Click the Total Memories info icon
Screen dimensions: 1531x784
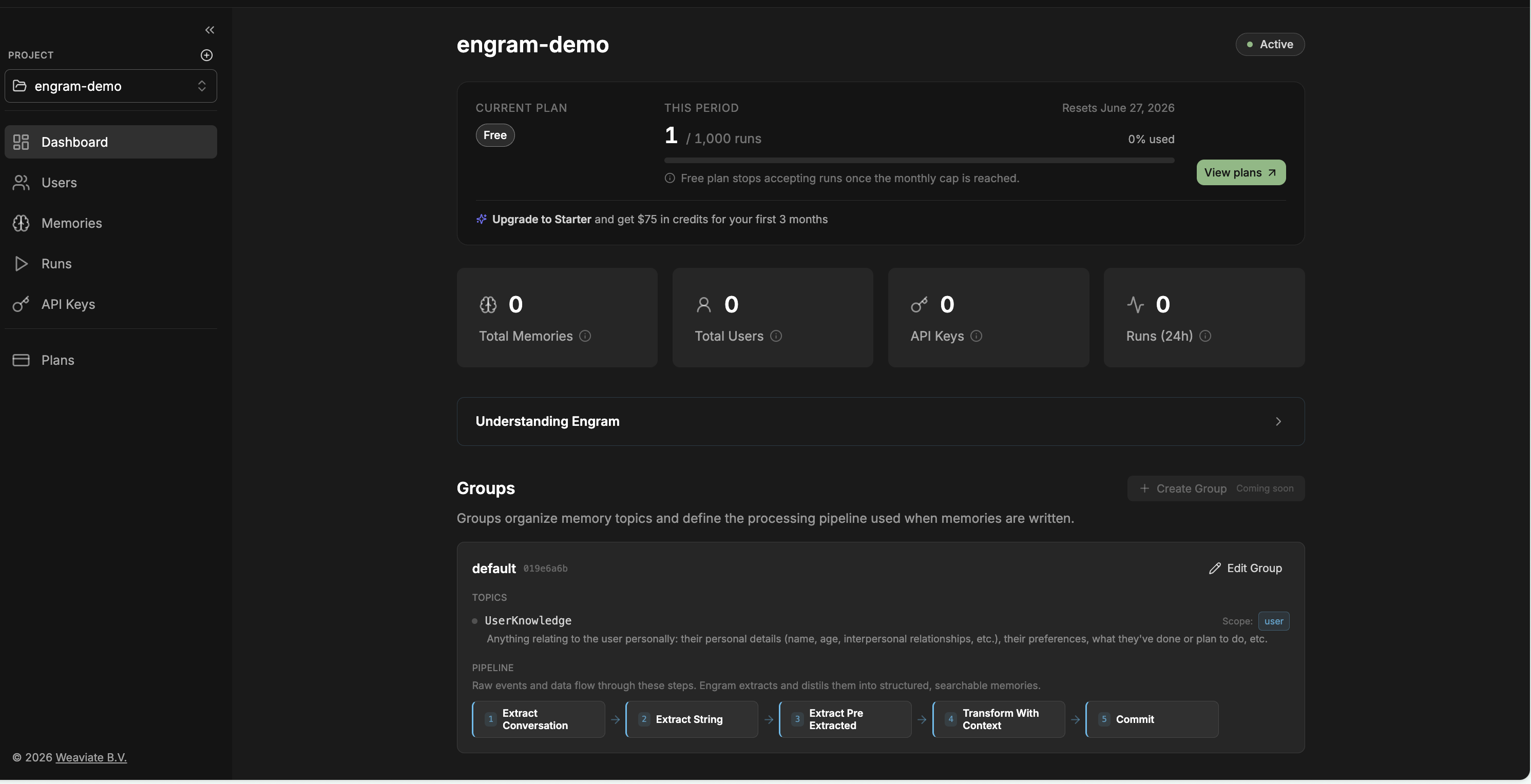pyautogui.click(x=585, y=336)
